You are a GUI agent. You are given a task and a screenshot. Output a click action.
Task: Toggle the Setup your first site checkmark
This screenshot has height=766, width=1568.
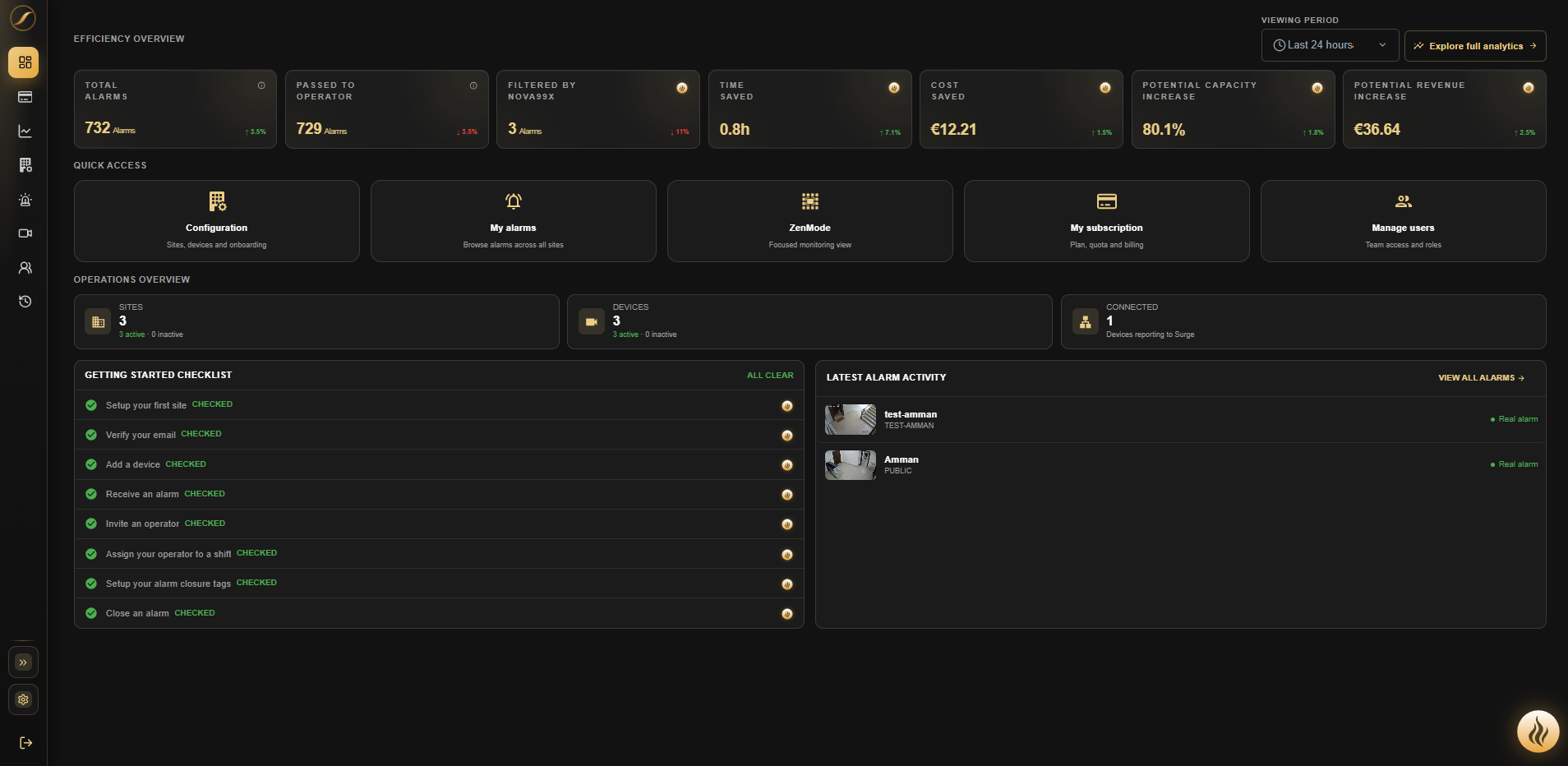click(91, 405)
